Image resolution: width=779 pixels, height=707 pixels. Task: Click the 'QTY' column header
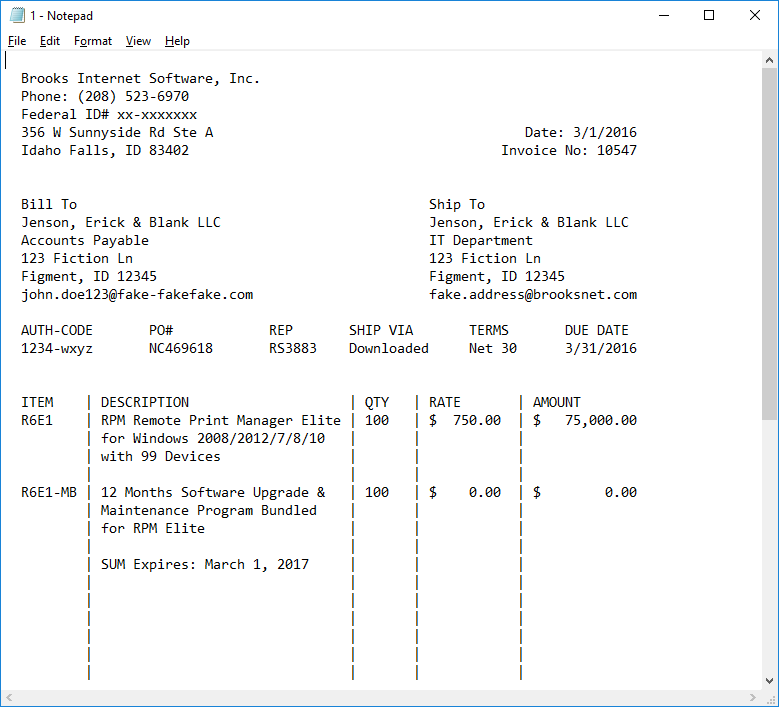pyautogui.click(x=377, y=402)
